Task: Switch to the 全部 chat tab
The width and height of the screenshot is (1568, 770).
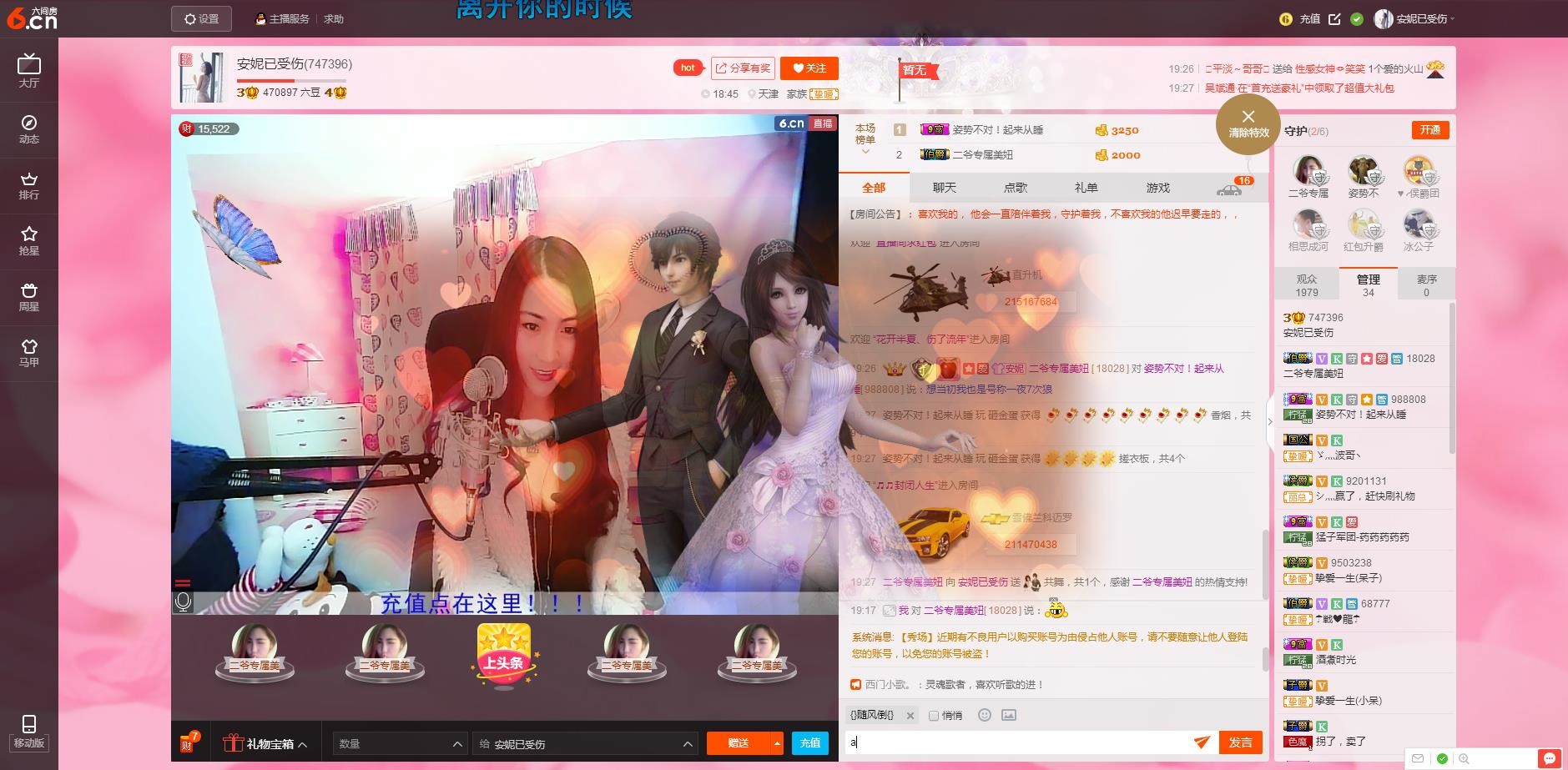Action: 874,188
